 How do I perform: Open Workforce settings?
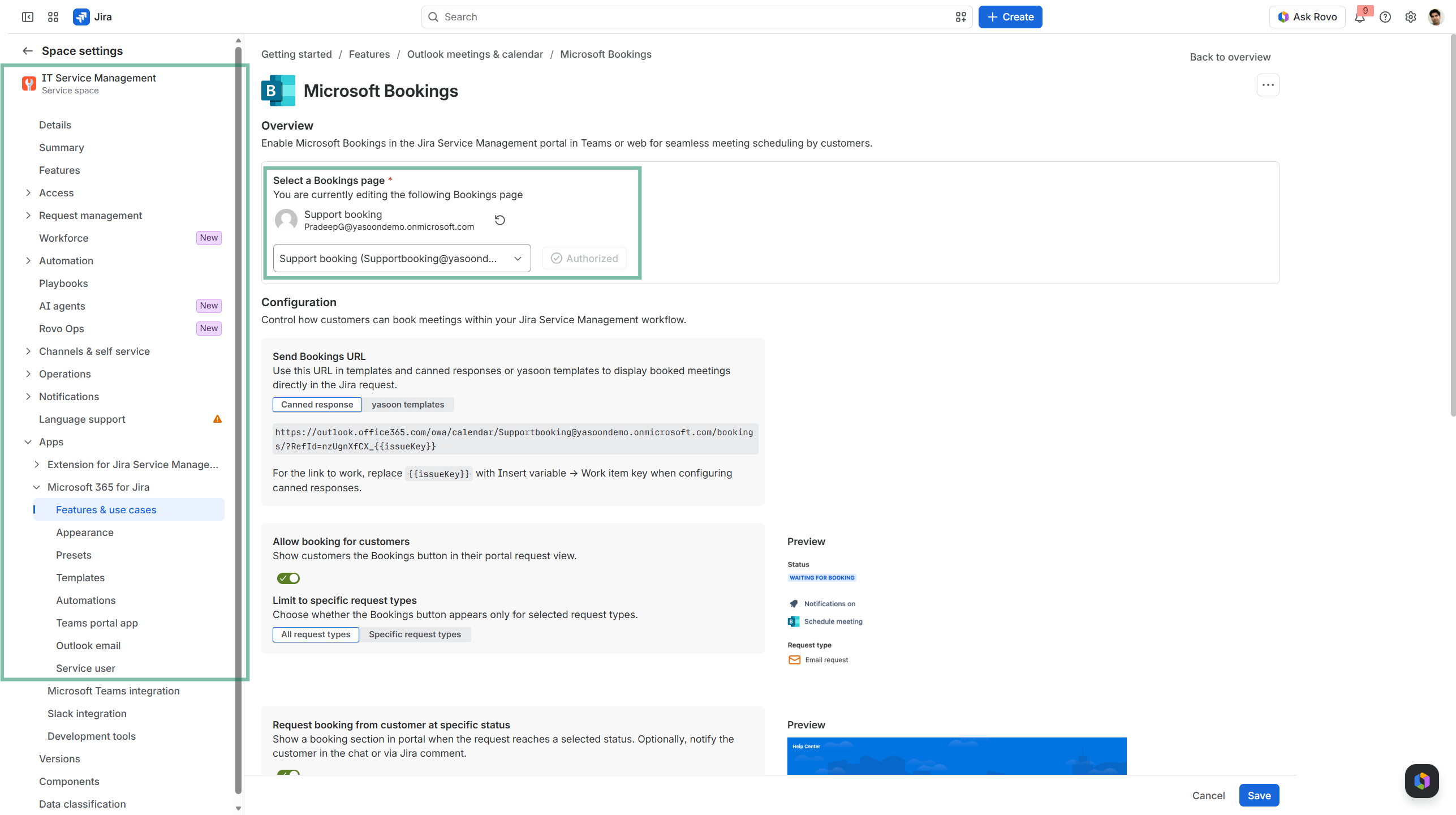(x=64, y=238)
